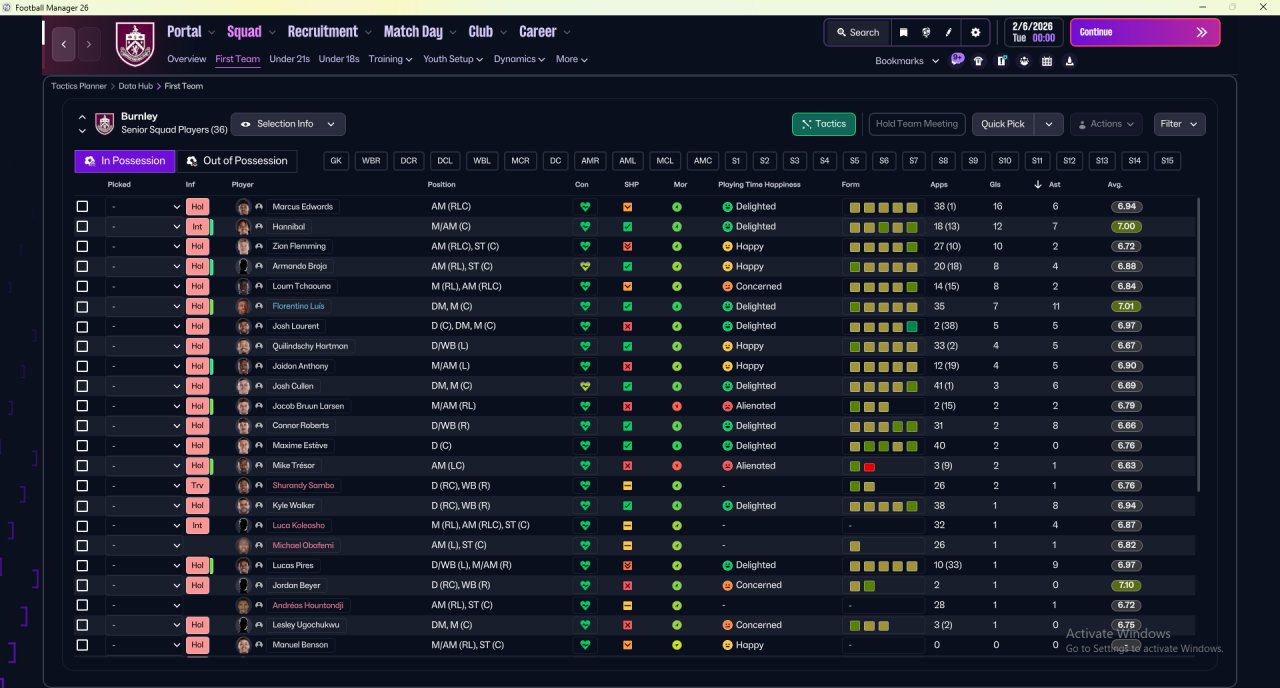Click Zian Flemming's morale icon
The height and width of the screenshot is (688, 1280).
[x=677, y=247]
